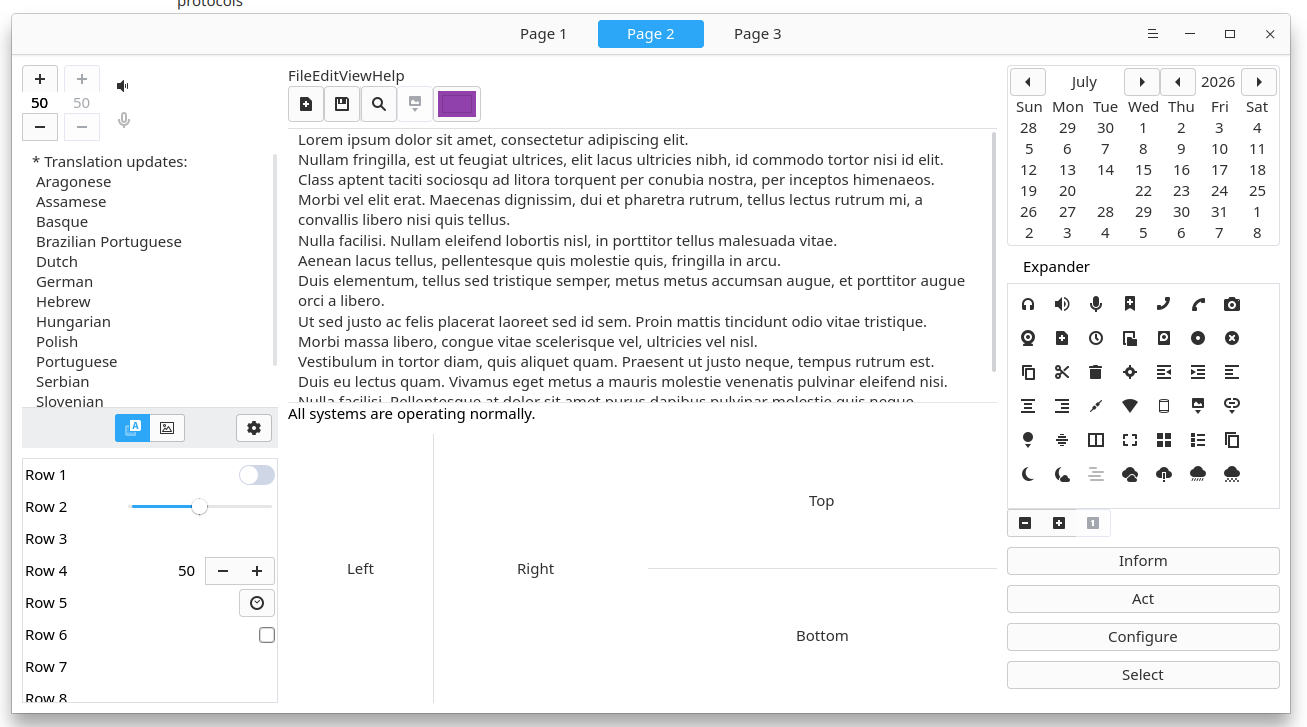Select July 15 in the calendar
1307x727 pixels.
coord(1143,170)
